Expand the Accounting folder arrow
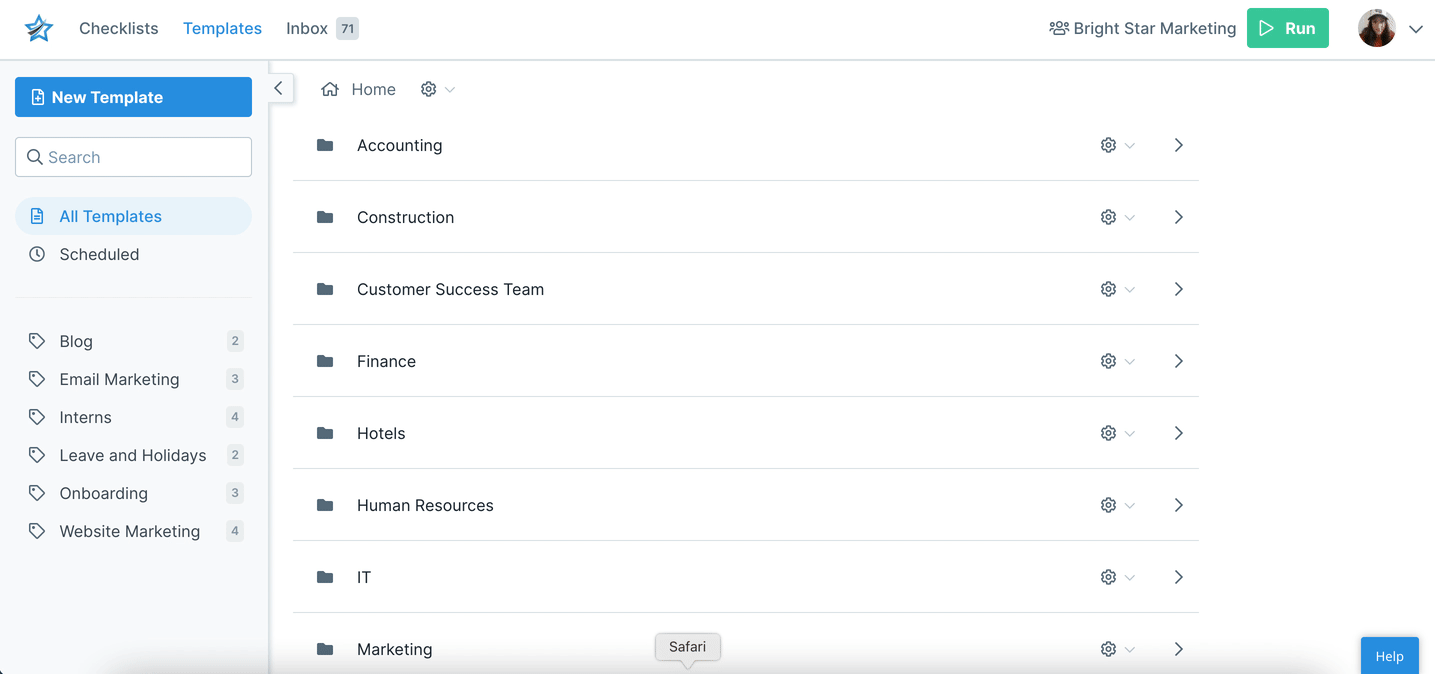 tap(1179, 145)
